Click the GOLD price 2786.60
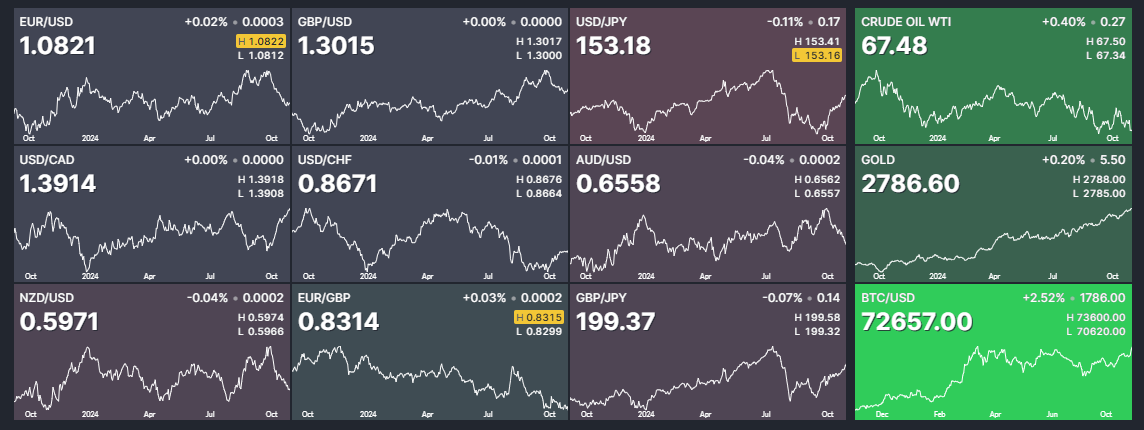This screenshot has width=1144, height=430. (x=910, y=184)
